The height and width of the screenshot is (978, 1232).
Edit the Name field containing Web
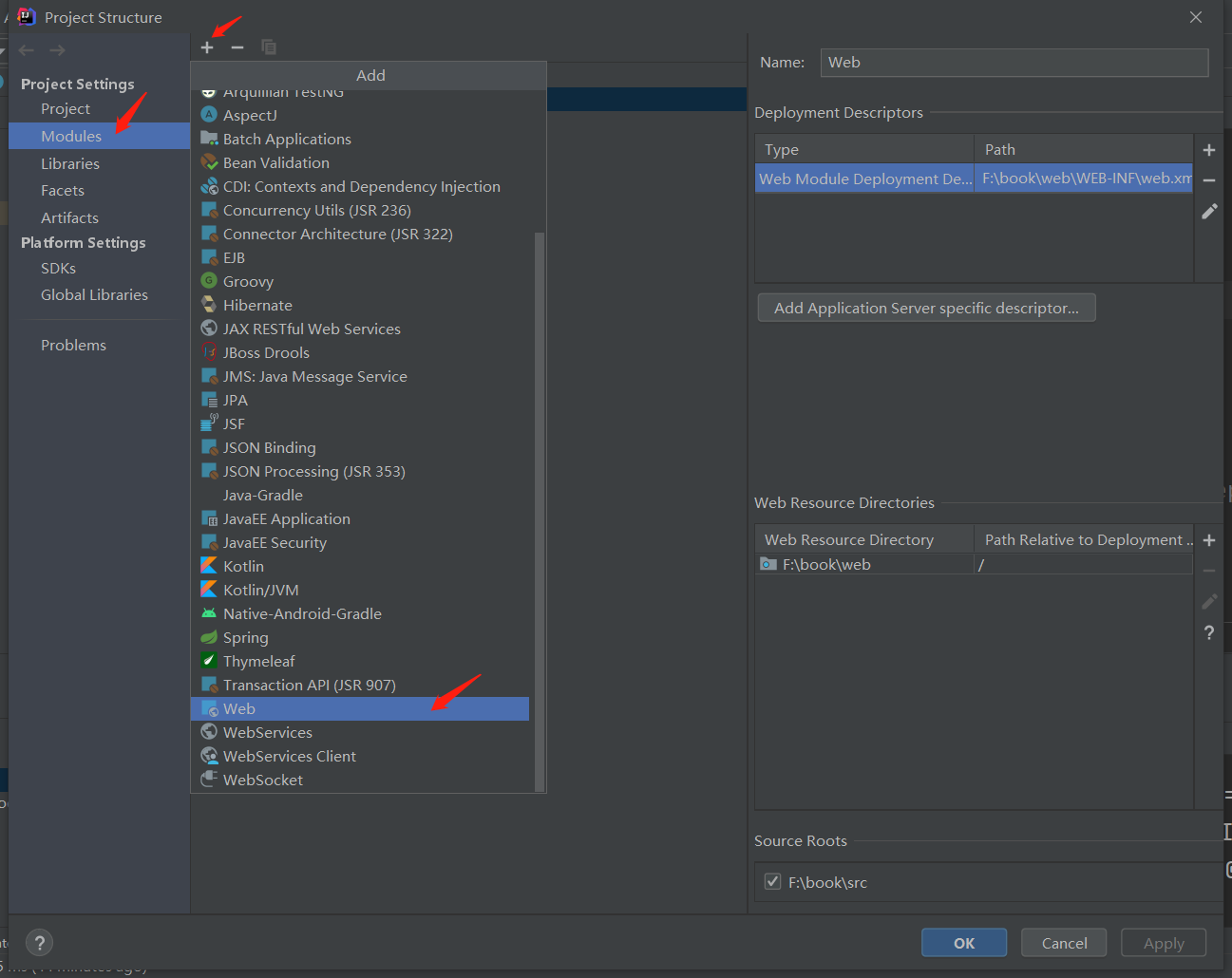tap(1014, 62)
